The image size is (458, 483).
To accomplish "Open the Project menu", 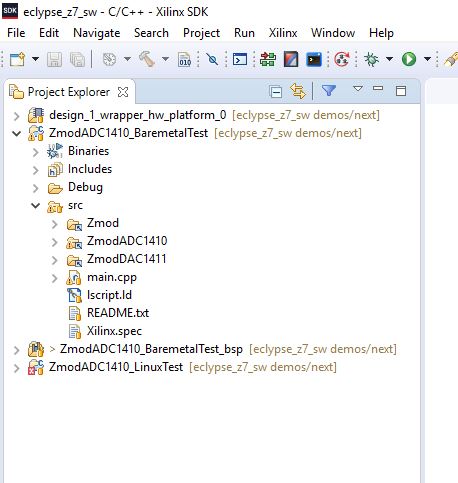I will 201,33.
